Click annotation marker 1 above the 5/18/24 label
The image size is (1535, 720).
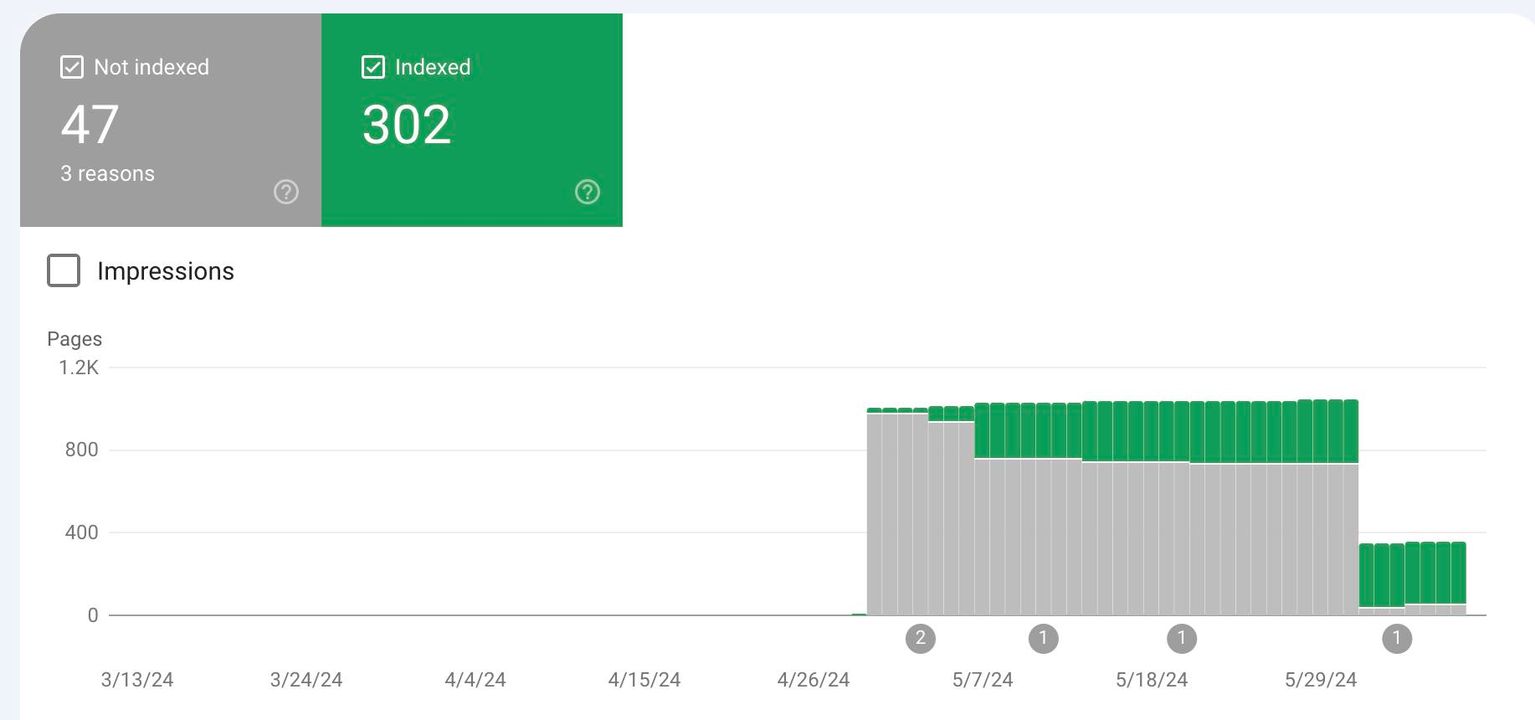pyautogui.click(x=1181, y=638)
